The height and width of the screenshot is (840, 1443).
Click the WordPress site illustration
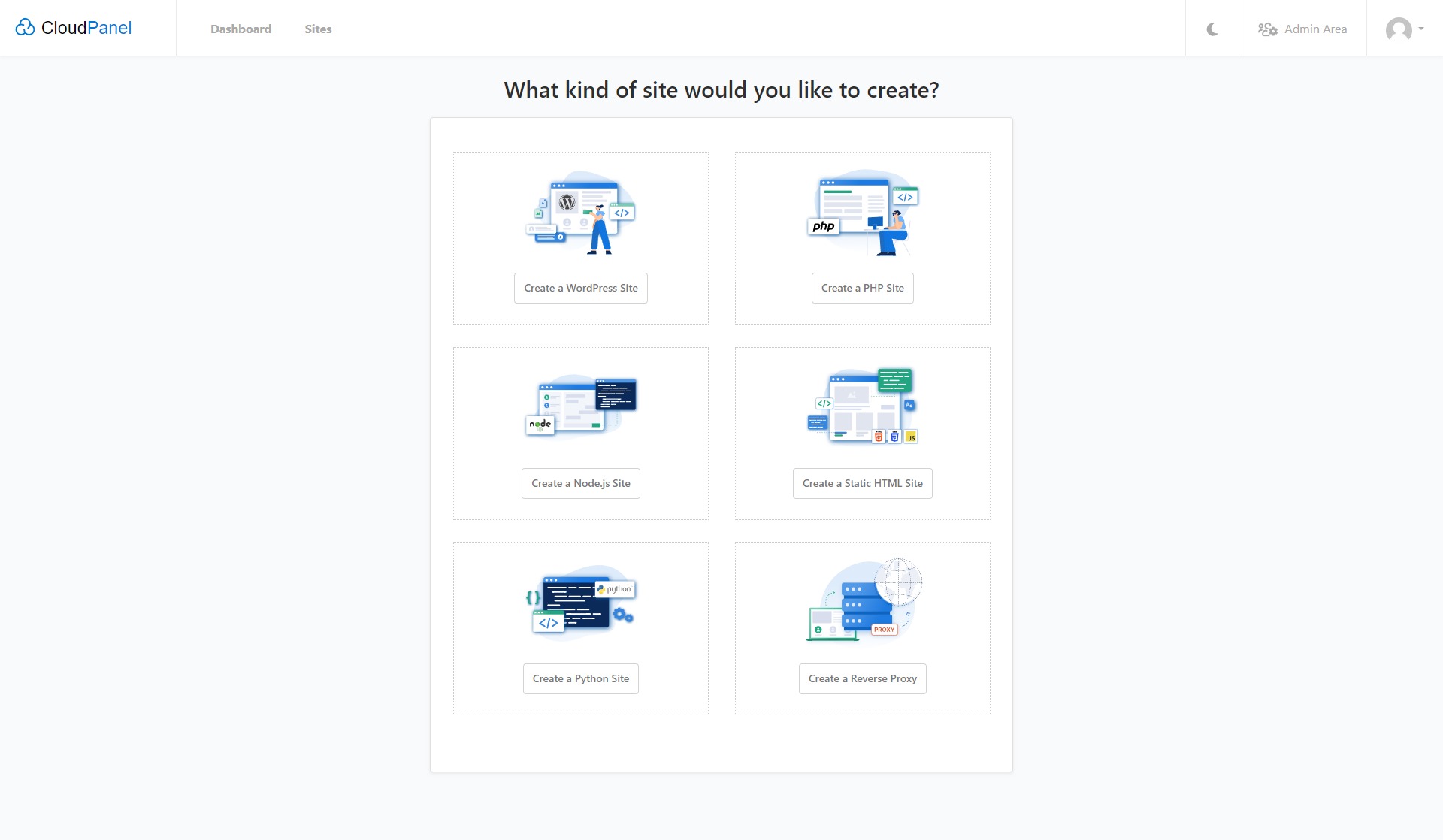click(x=581, y=213)
